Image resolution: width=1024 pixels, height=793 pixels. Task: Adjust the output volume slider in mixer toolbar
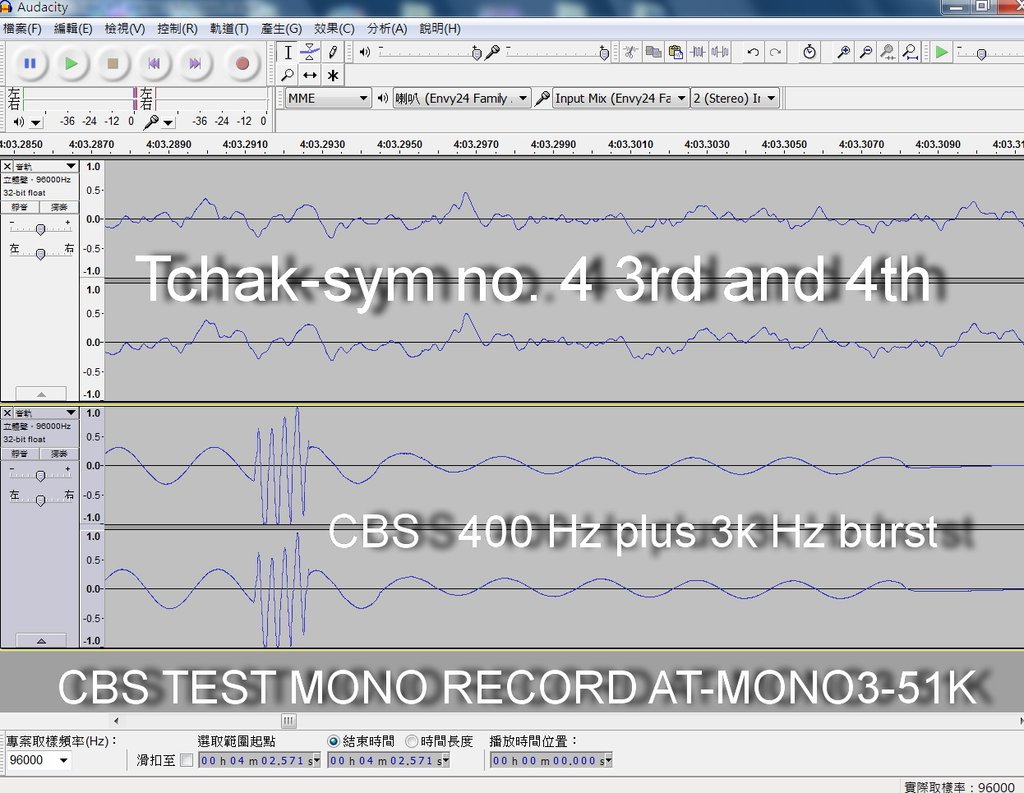coord(476,54)
